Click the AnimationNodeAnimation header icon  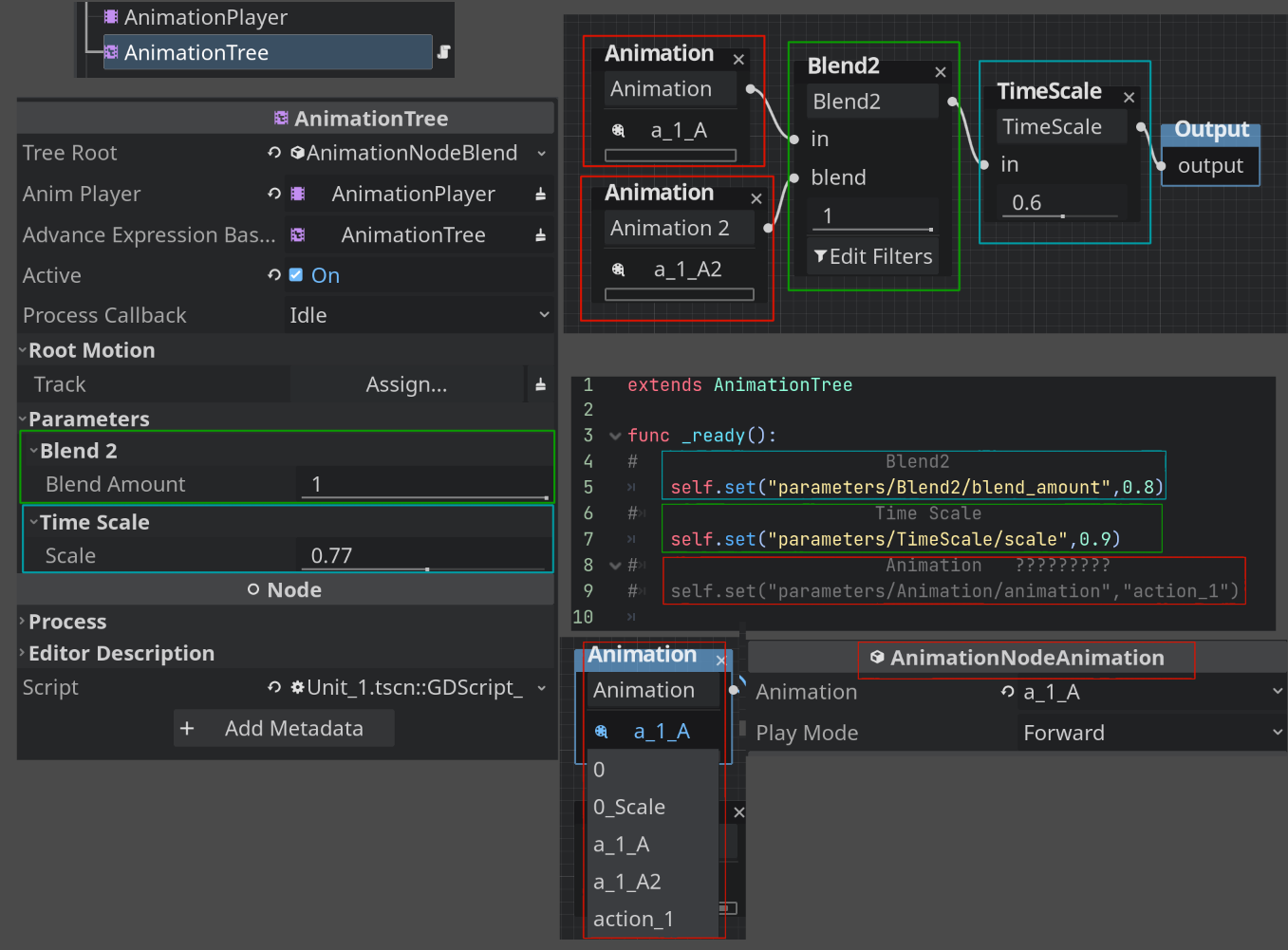[x=877, y=658]
